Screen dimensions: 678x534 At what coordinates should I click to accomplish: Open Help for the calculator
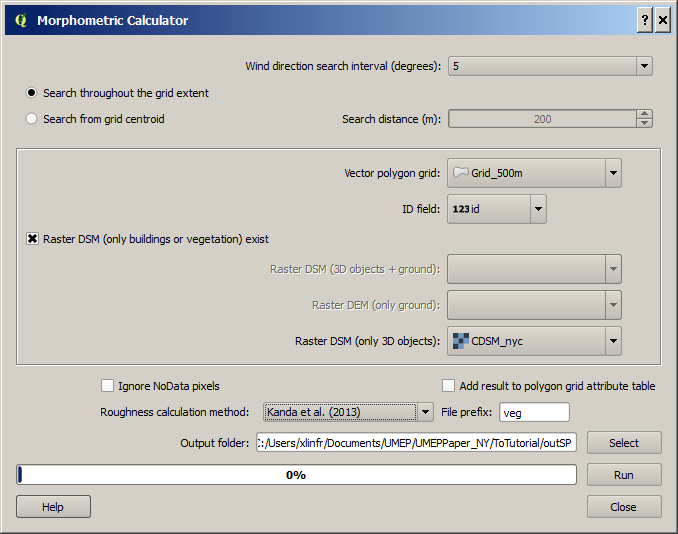[x=53, y=507]
